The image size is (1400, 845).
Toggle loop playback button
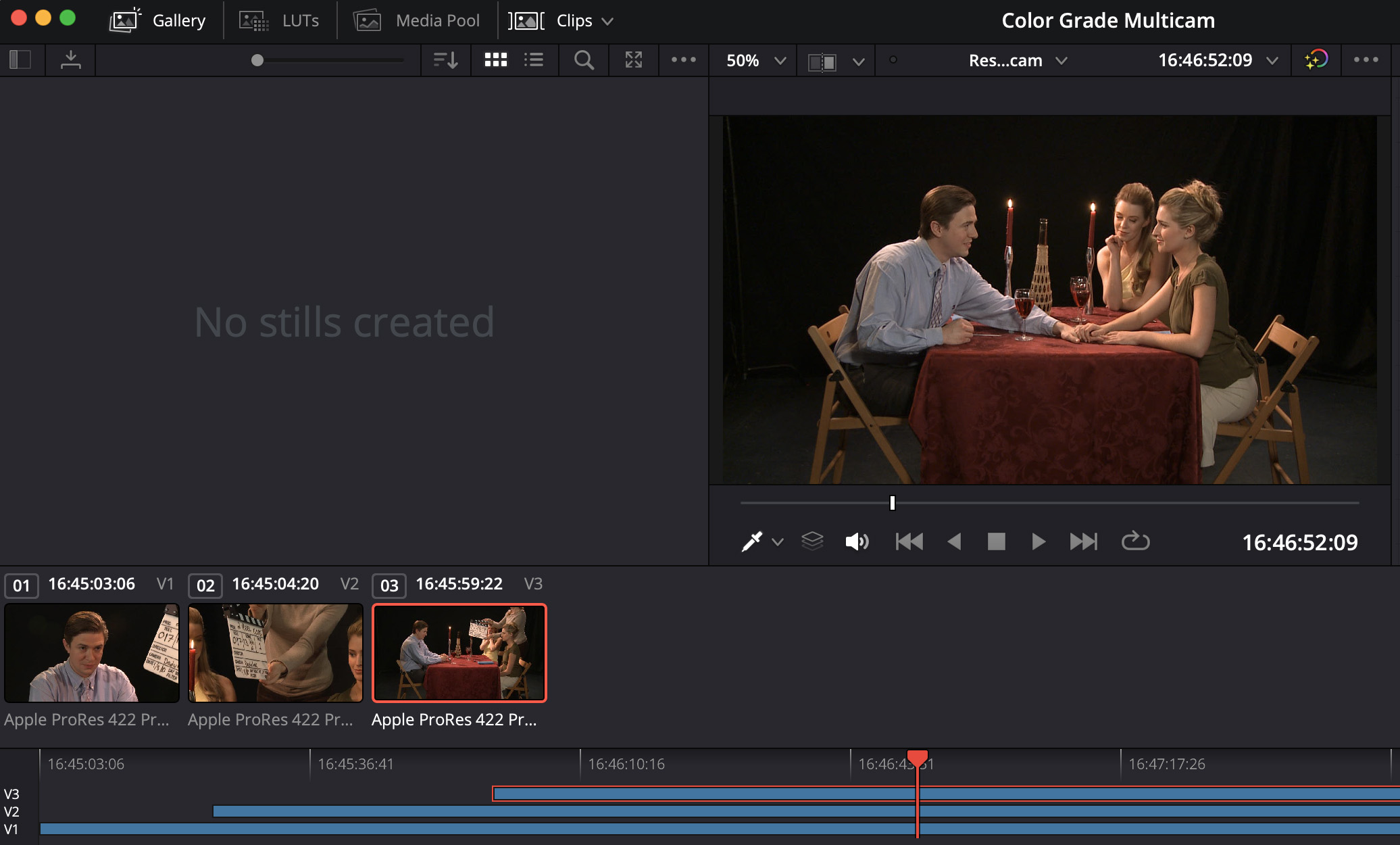[1135, 541]
